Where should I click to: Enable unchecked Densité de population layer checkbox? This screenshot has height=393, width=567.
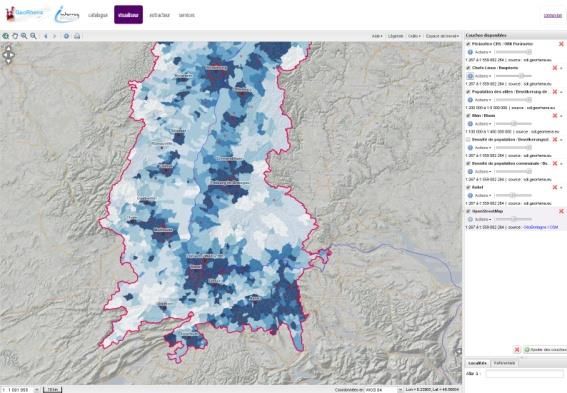468,140
